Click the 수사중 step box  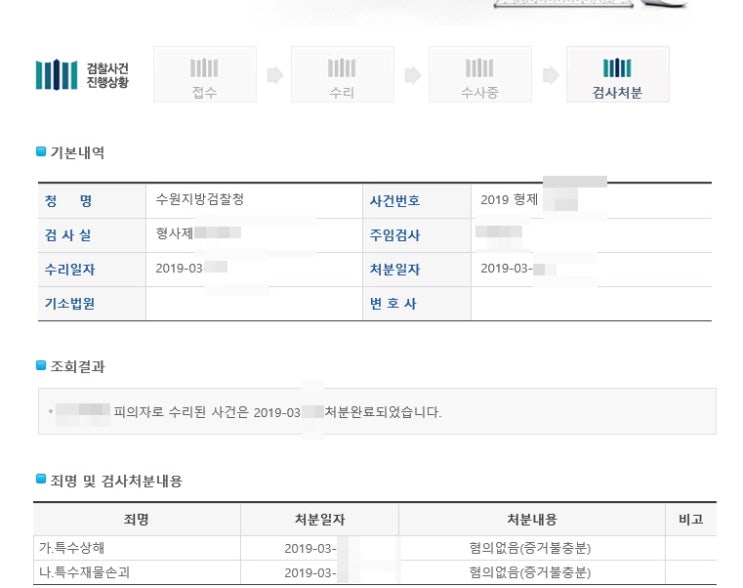click(480, 74)
